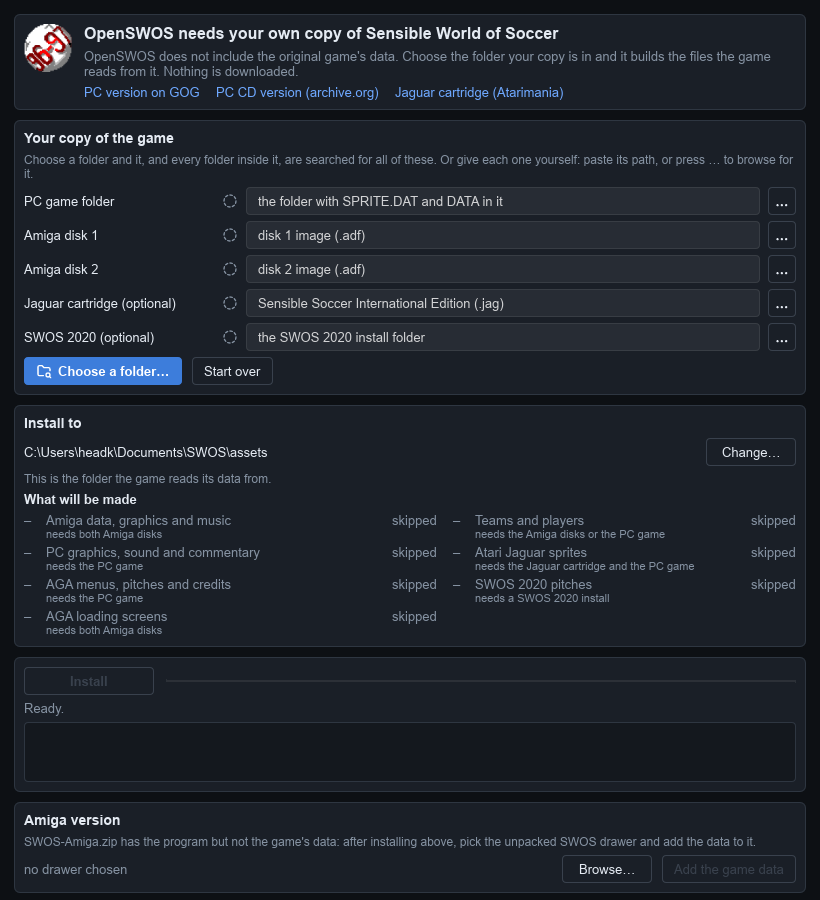Click the 'AGA menus, pitches and credits' row
820x900 pixels.
tap(230, 591)
